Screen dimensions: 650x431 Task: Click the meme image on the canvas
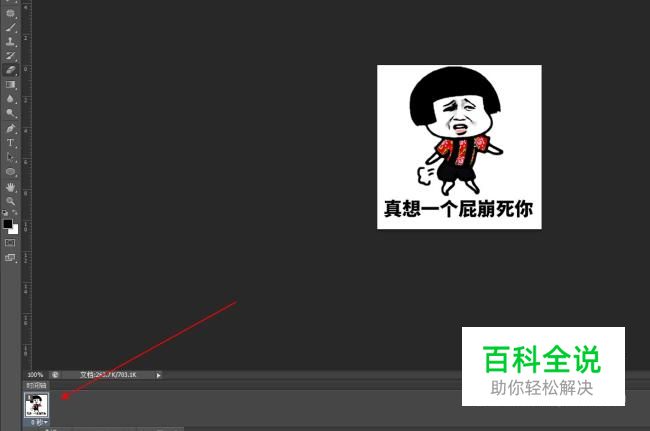(x=459, y=147)
